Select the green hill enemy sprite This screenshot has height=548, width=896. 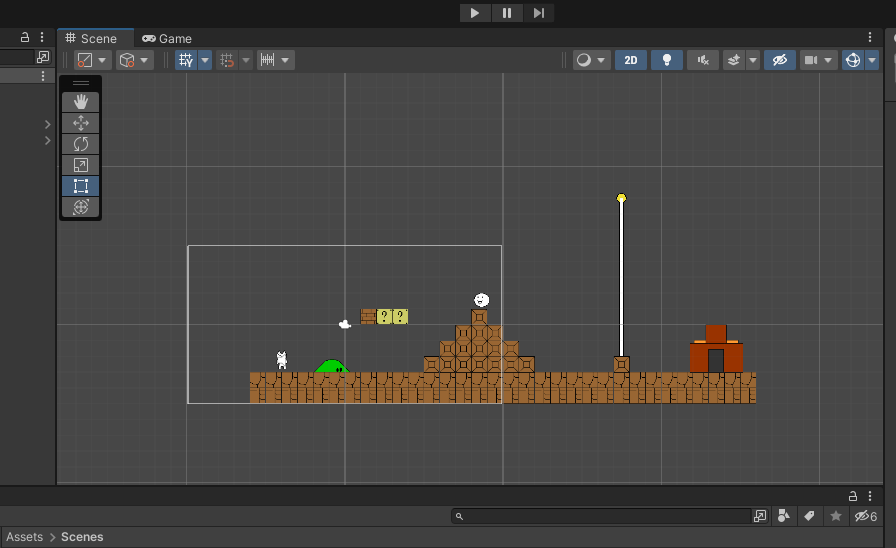click(x=332, y=366)
